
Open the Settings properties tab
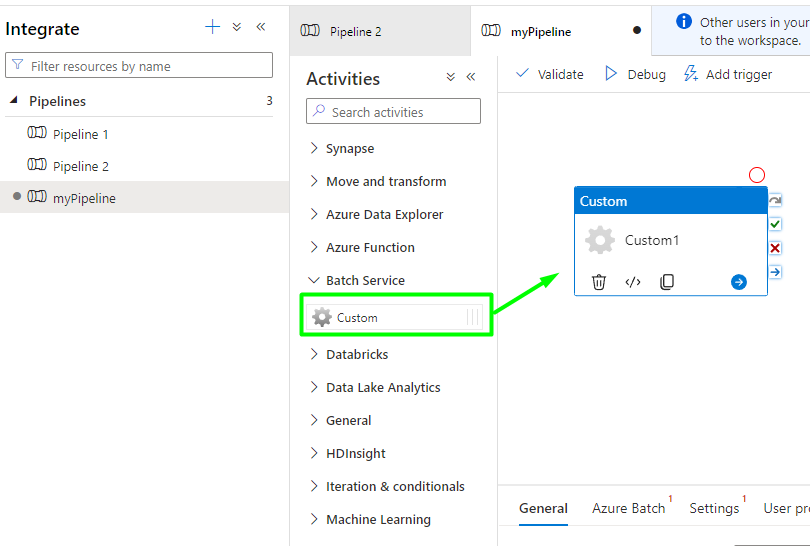coord(715,508)
